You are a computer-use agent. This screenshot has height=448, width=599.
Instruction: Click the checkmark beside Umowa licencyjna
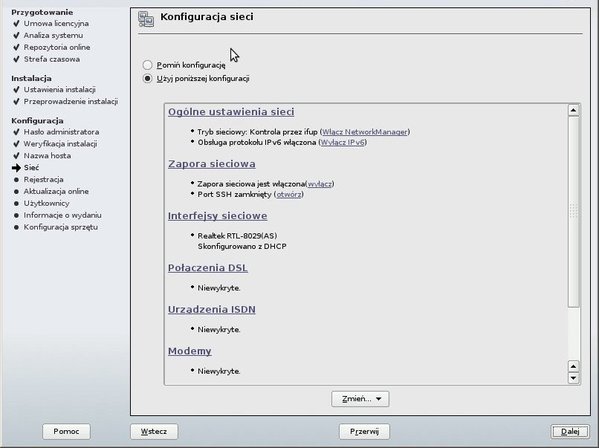tap(16, 24)
